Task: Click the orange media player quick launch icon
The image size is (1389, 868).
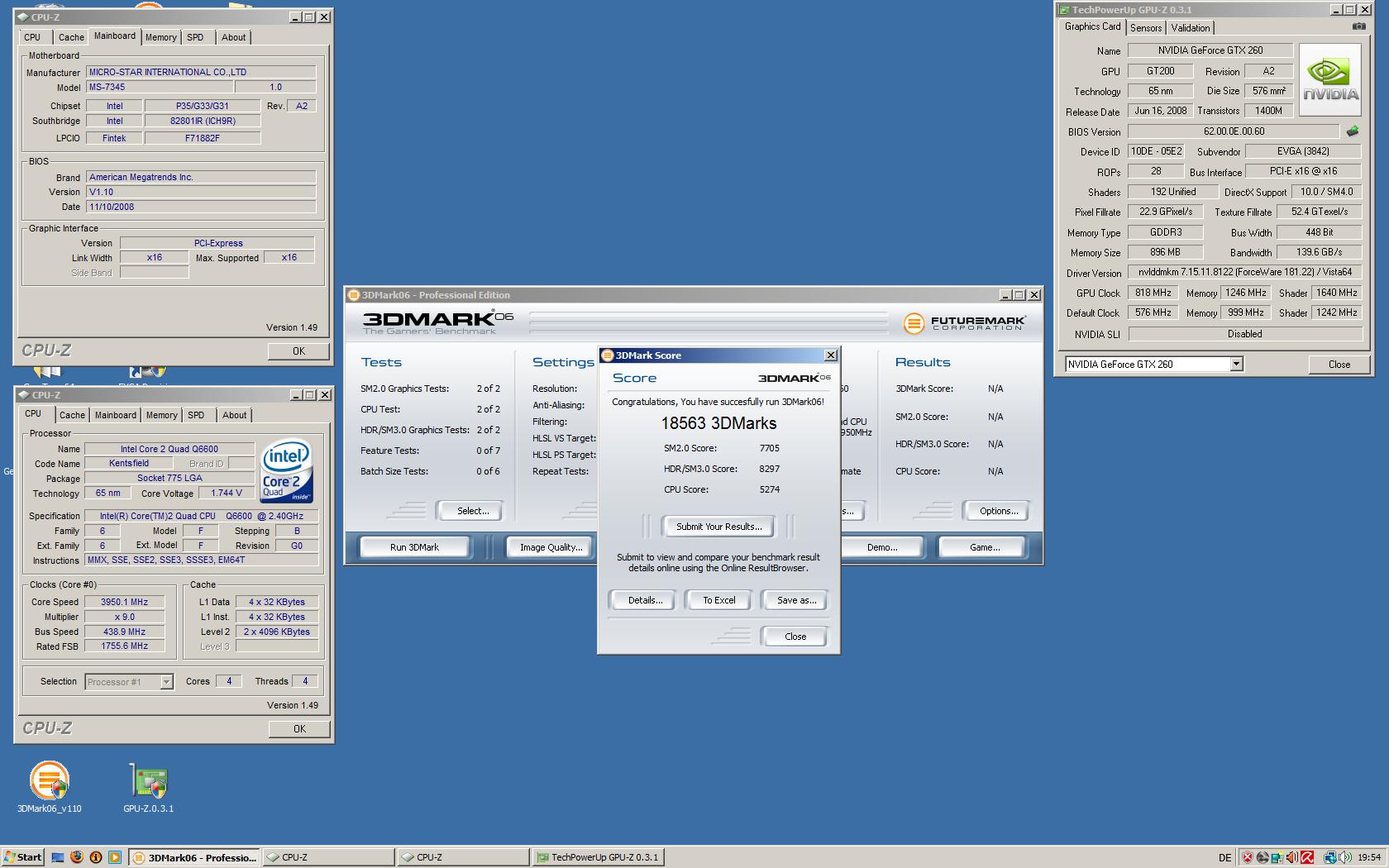Action: coord(115,857)
